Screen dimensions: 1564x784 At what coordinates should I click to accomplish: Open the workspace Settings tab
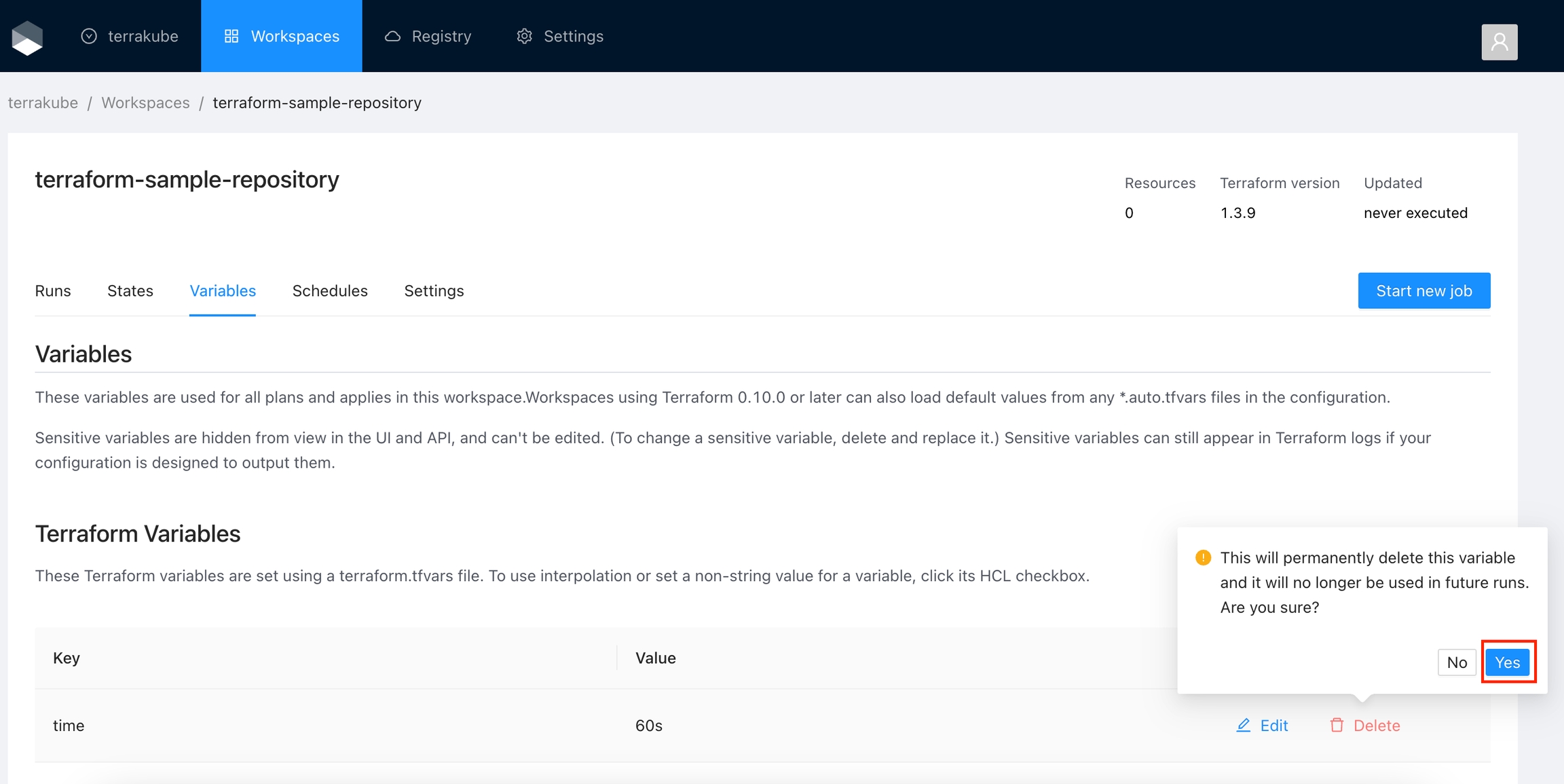(x=434, y=291)
